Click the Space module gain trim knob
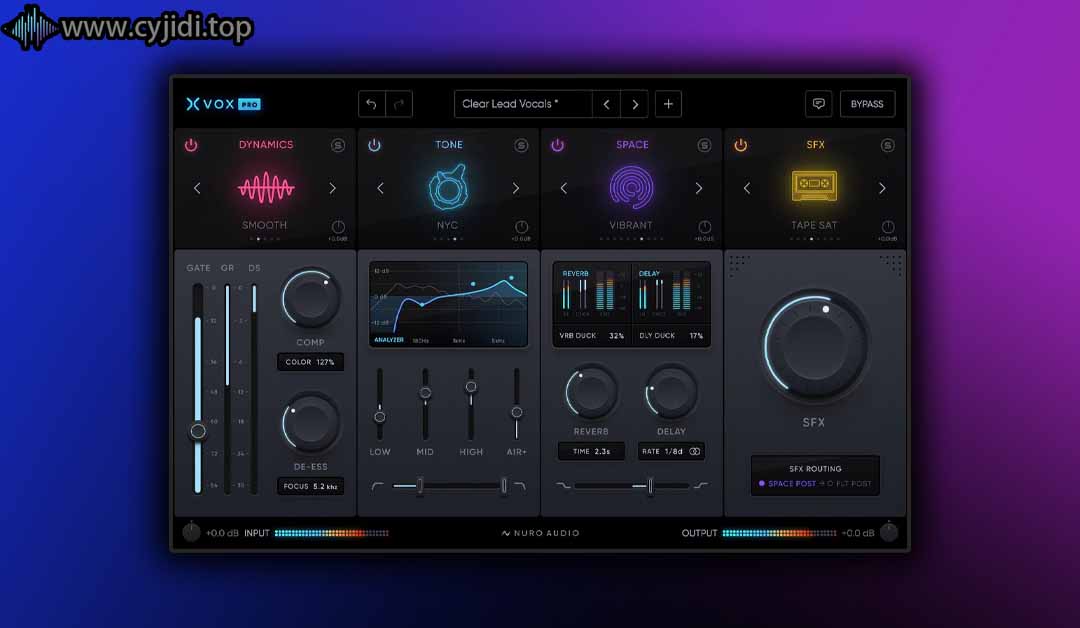 tap(705, 227)
